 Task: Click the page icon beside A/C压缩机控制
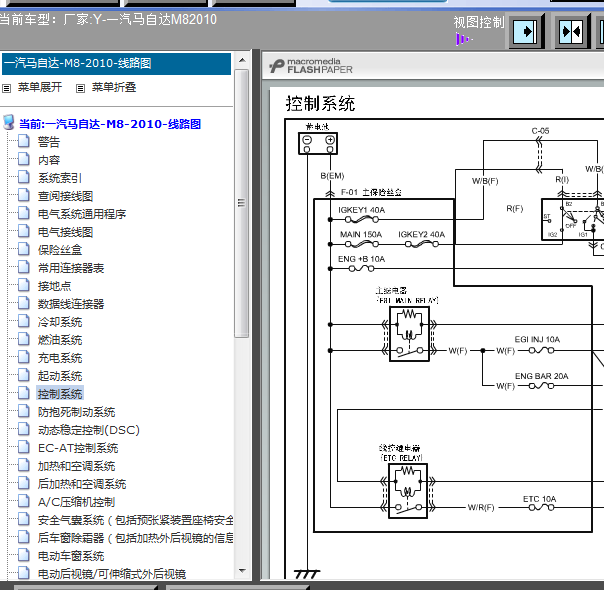(x=23, y=501)
